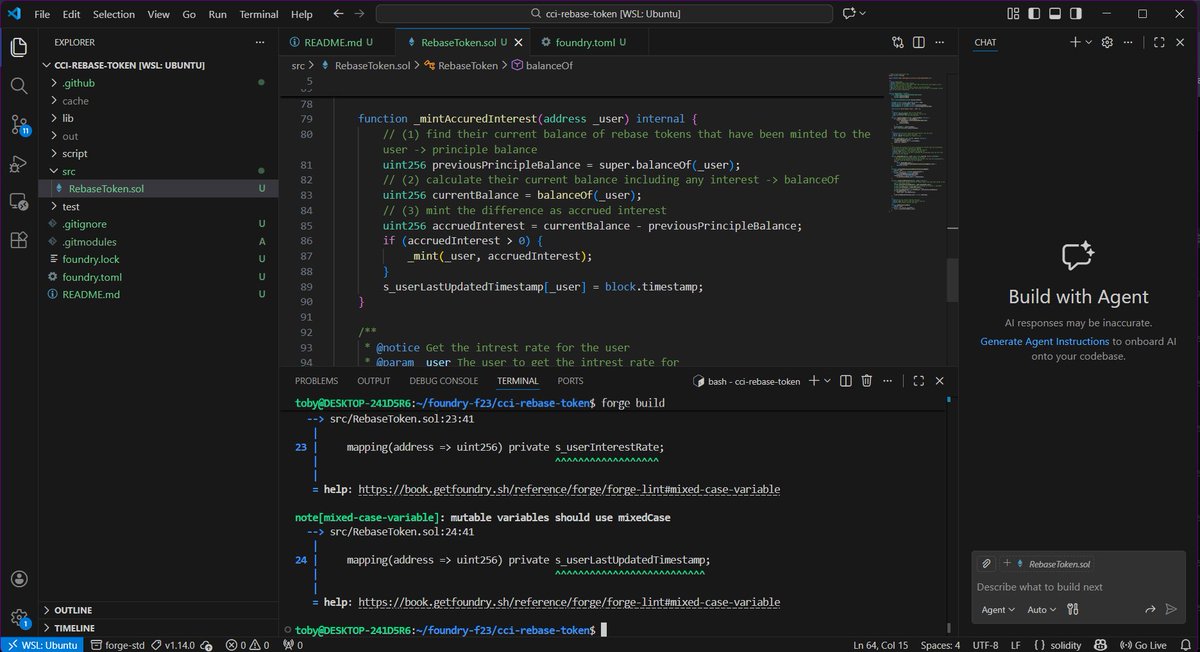This screenshot has width=1200, height=652.
Task: Split the terminal
Action: [846, 381]
